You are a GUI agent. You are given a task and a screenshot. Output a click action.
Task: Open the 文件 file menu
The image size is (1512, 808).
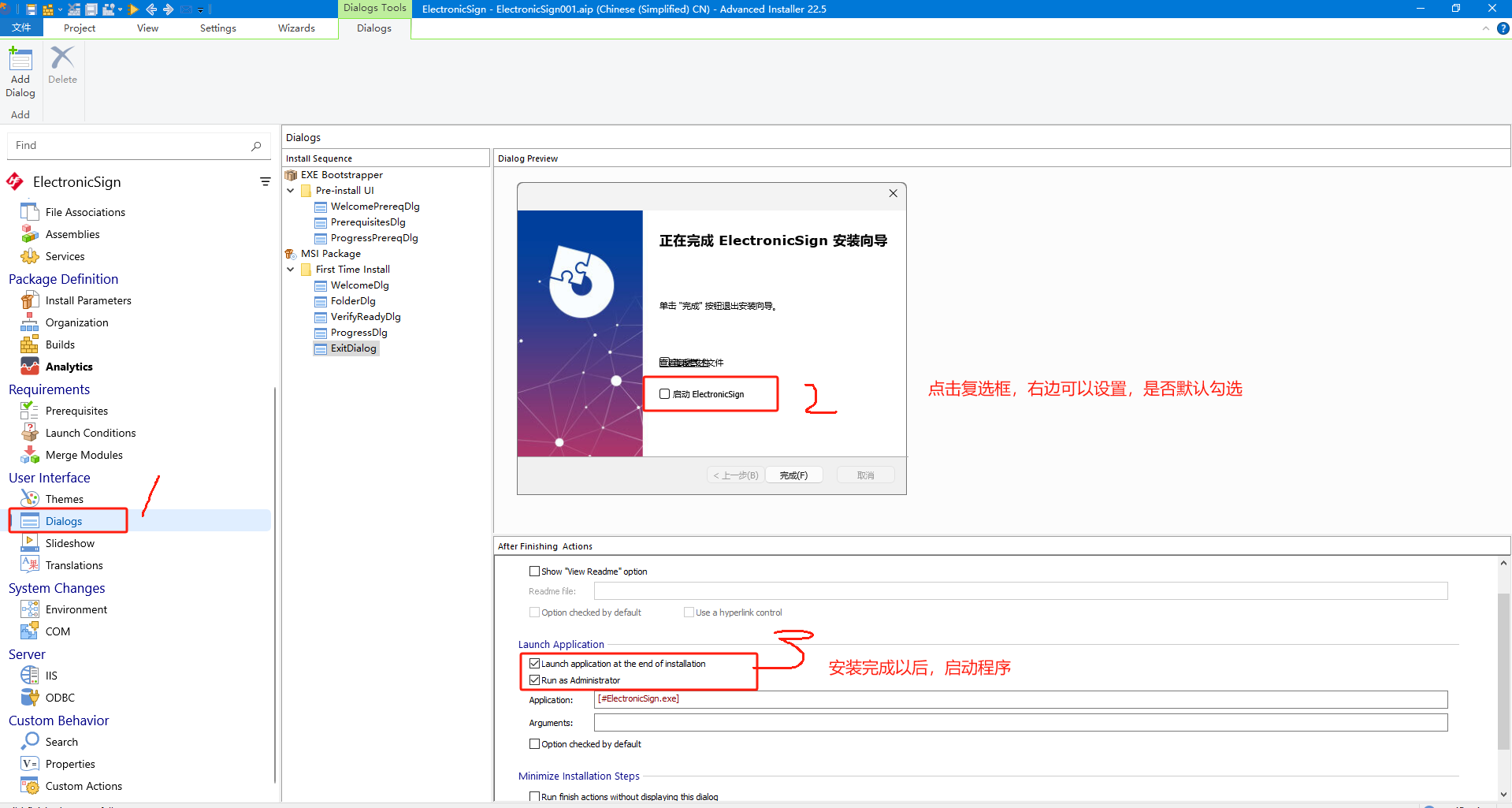(21, 28)
